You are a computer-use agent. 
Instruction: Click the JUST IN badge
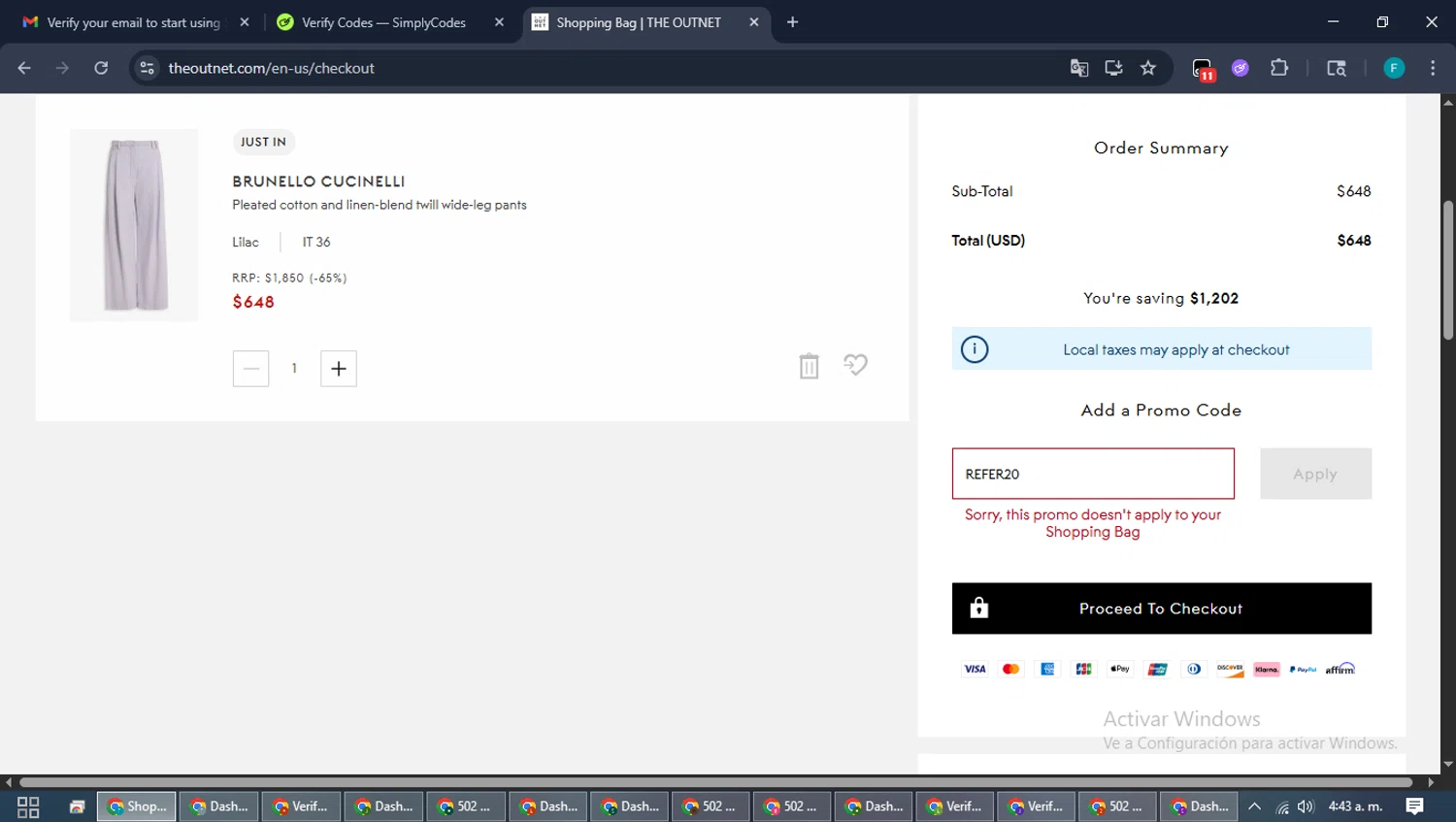263,142
